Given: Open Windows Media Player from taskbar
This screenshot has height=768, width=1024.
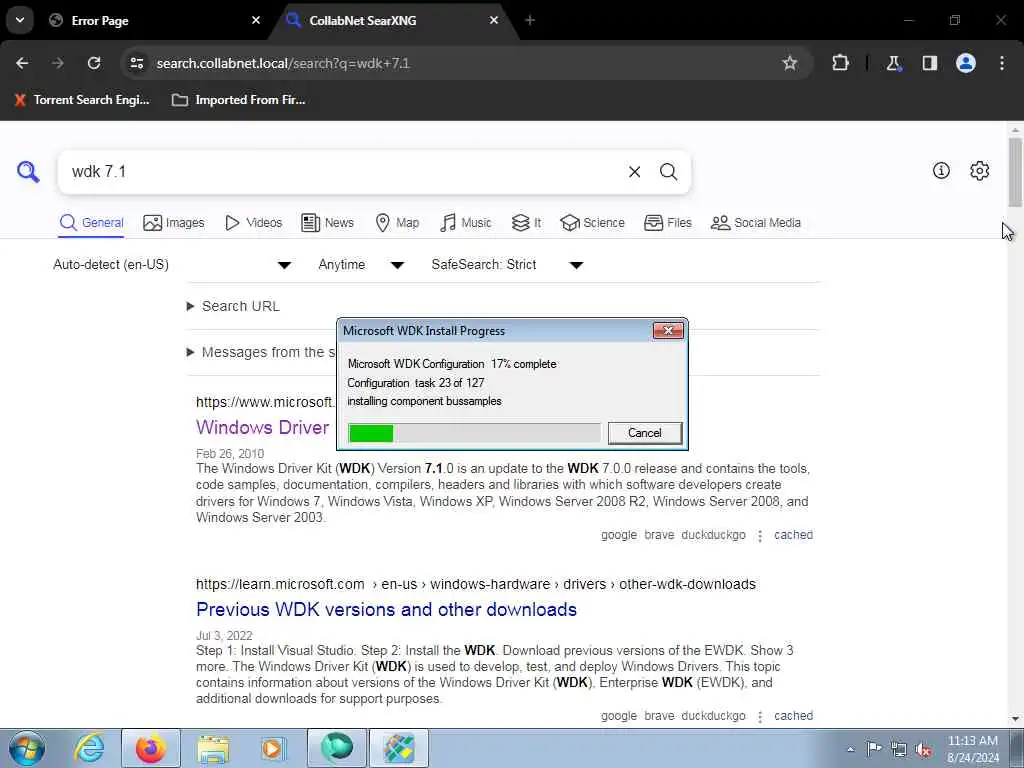Looking at the screenshot, I should [x=274, y=748].
